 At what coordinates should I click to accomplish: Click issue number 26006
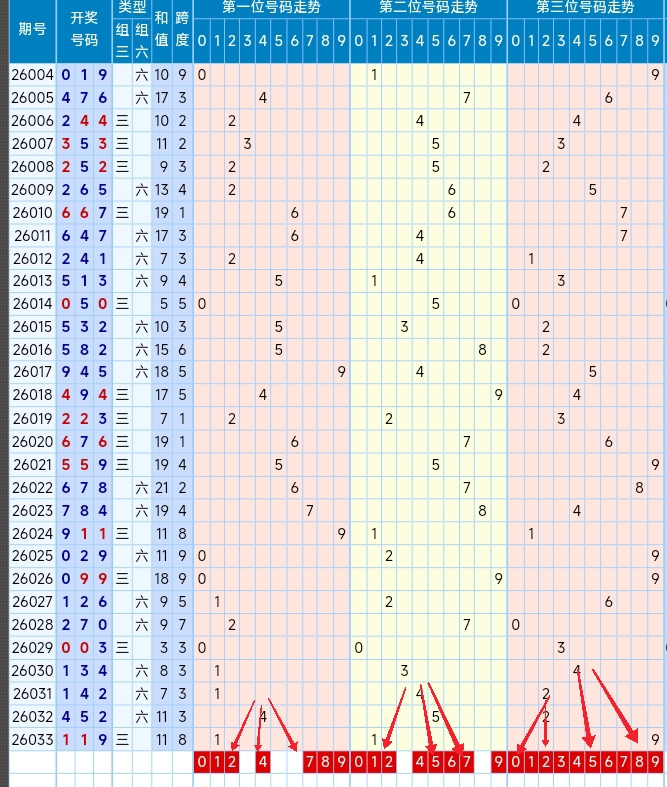(x=33, y=120)
